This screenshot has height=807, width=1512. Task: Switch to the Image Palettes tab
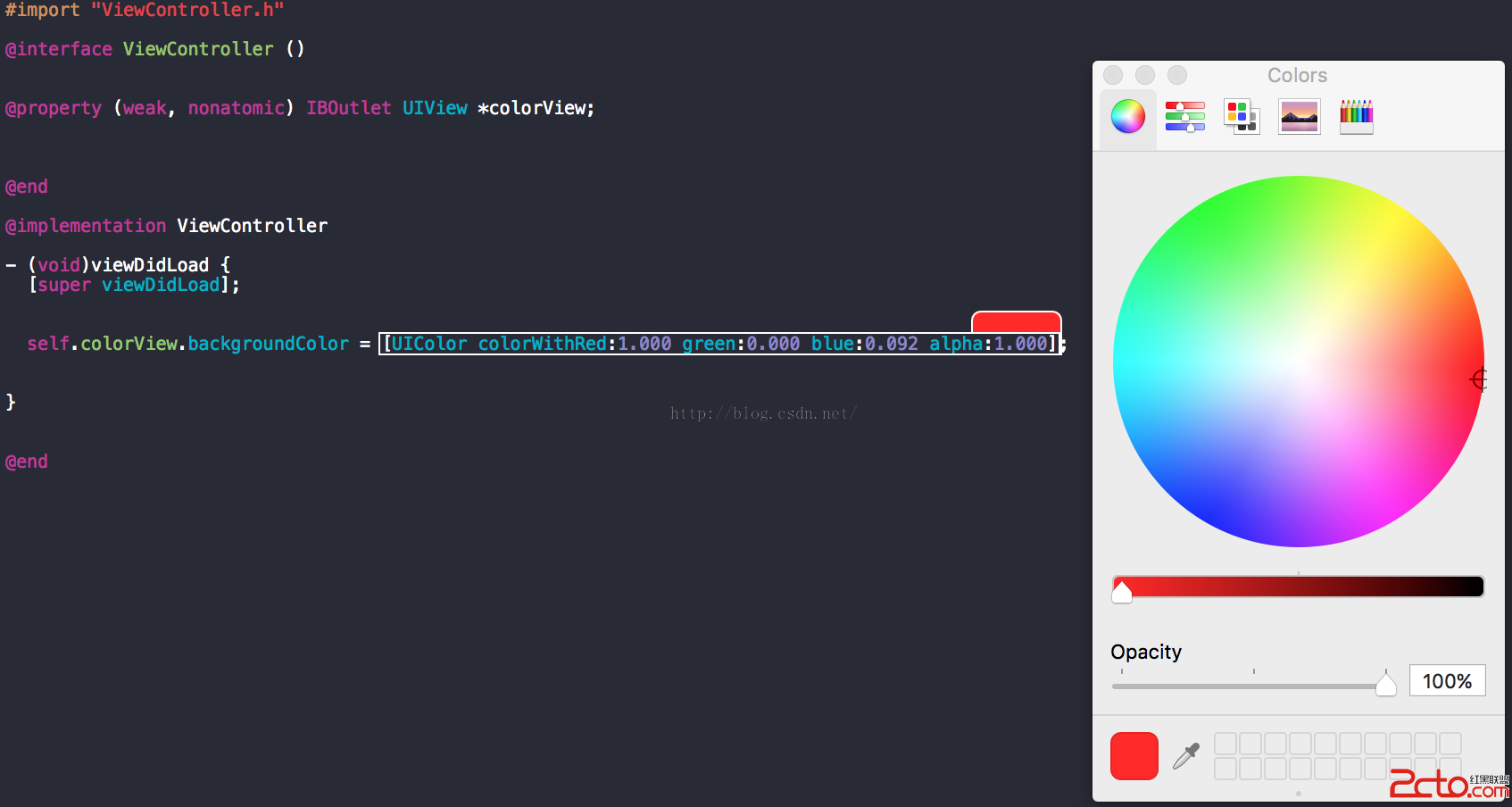(1299, 117)
